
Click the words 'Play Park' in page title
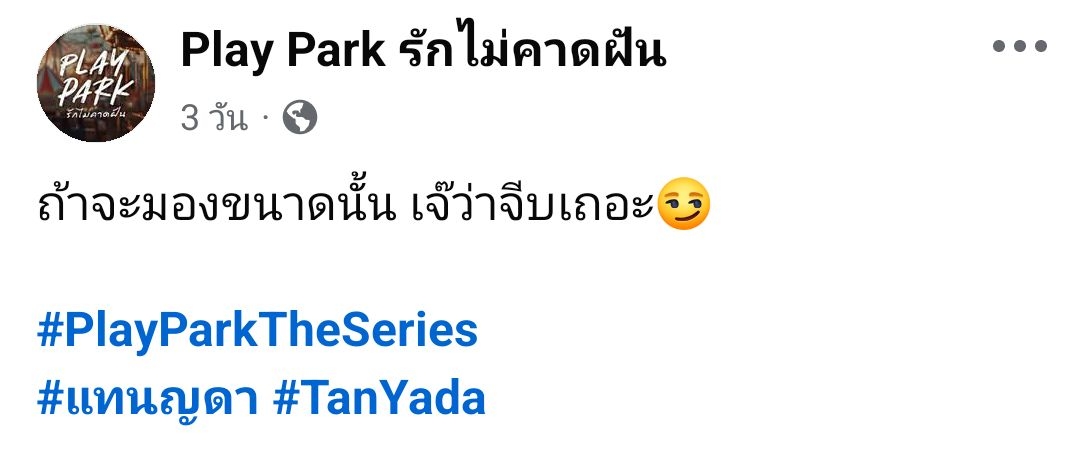click(x=283, y=51)
